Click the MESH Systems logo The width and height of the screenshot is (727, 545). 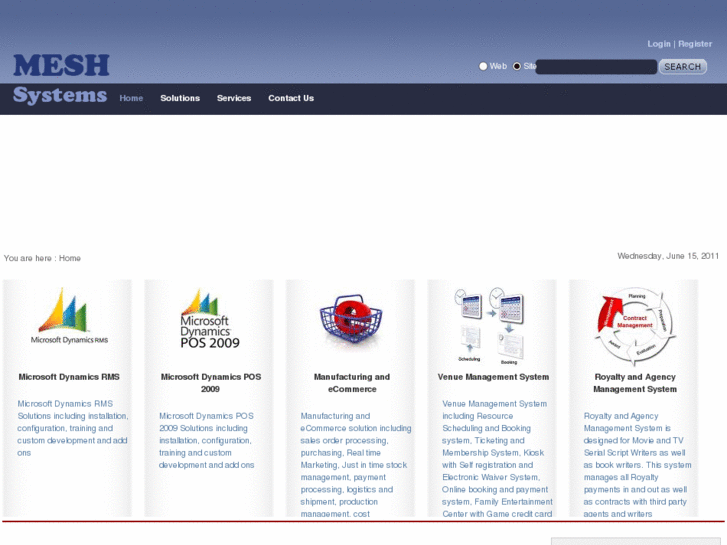pyautogui.click(x=61, y=79)
